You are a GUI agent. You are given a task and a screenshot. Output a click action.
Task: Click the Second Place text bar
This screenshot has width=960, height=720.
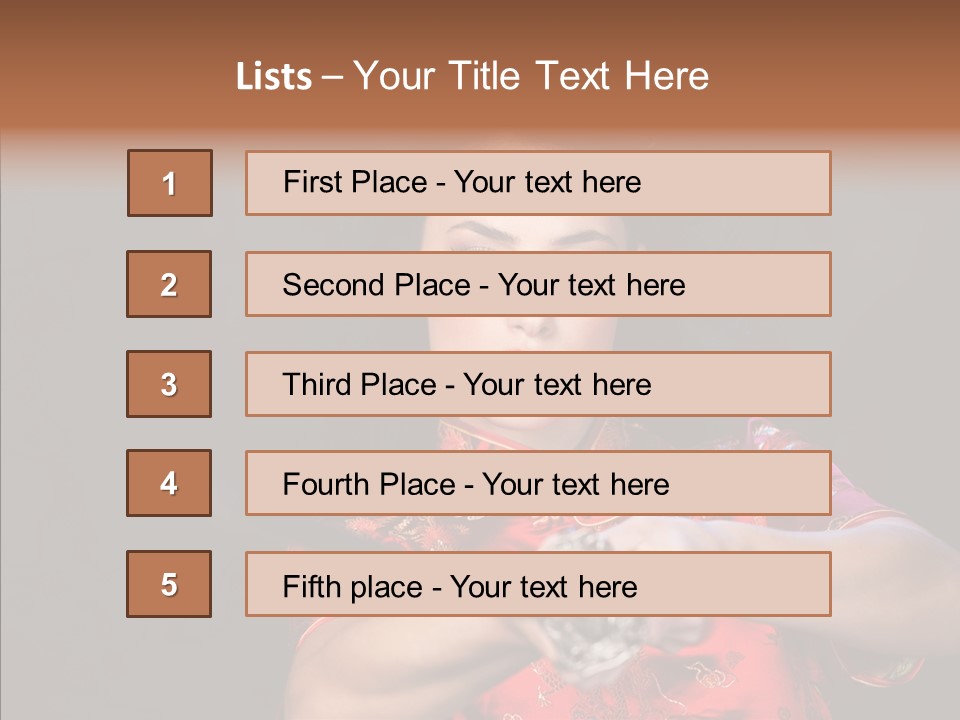[538, 284]
